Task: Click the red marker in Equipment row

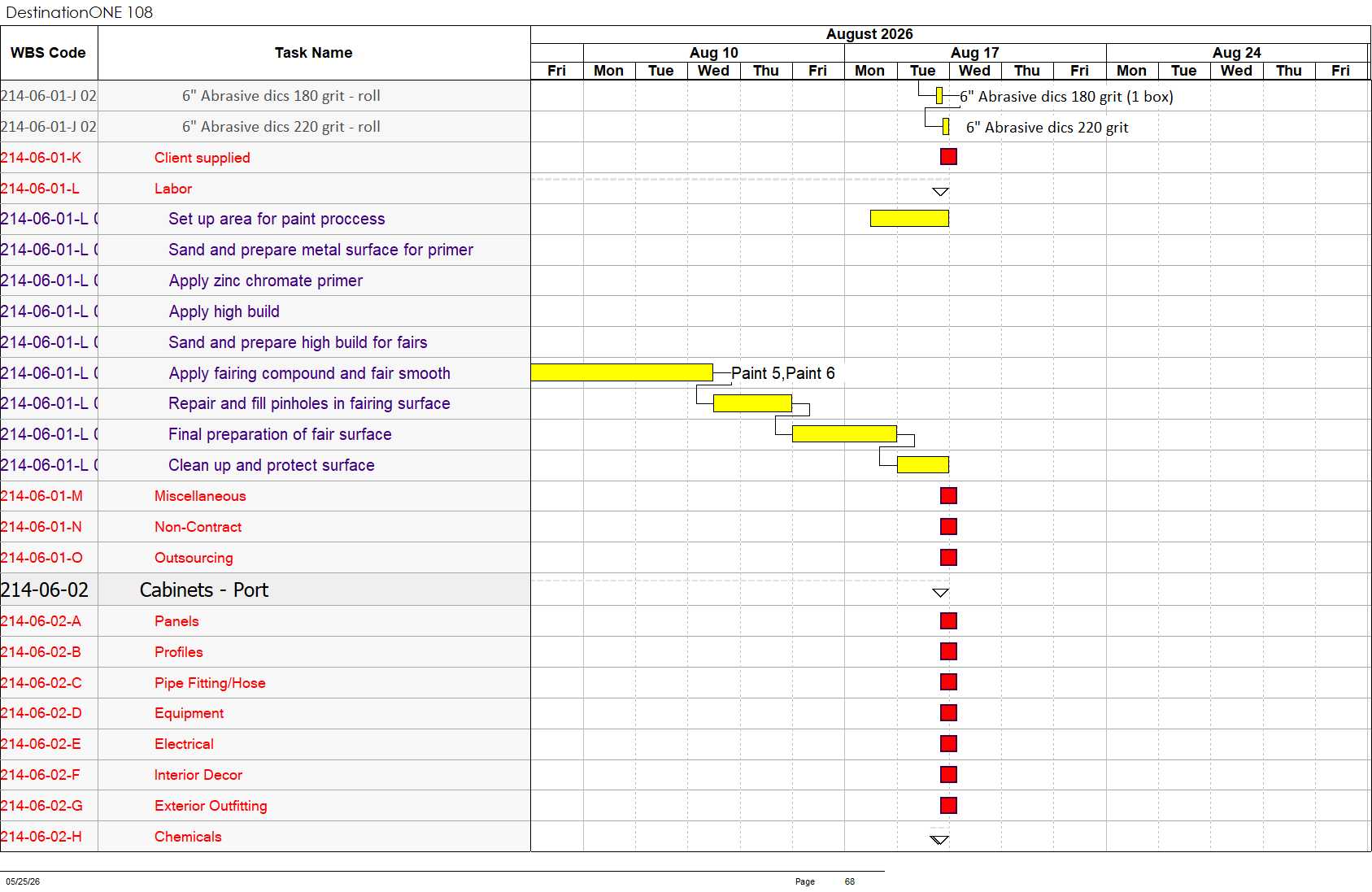Action: tap(948, 713)
